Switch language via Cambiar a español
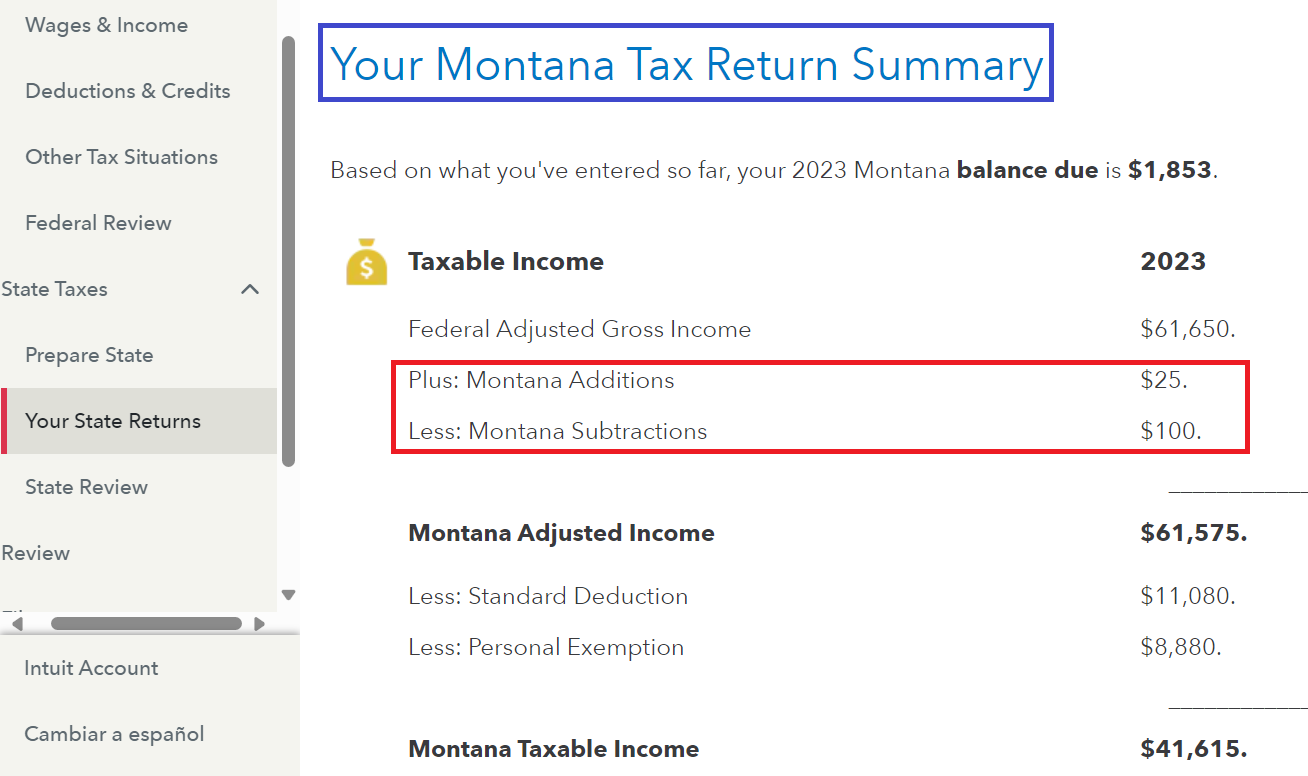Image resolution: width=1308 pixels, height=776 pixels. pyautogui.click(x=114, y=734)
